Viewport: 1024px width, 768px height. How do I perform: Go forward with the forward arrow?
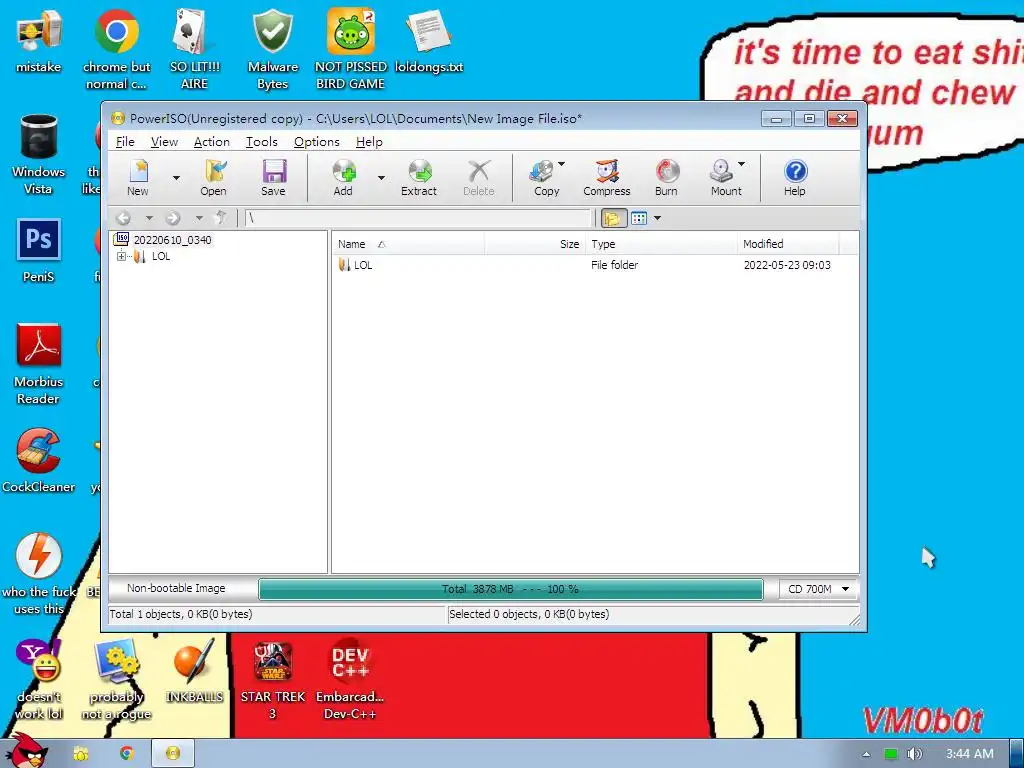(173, 218)
